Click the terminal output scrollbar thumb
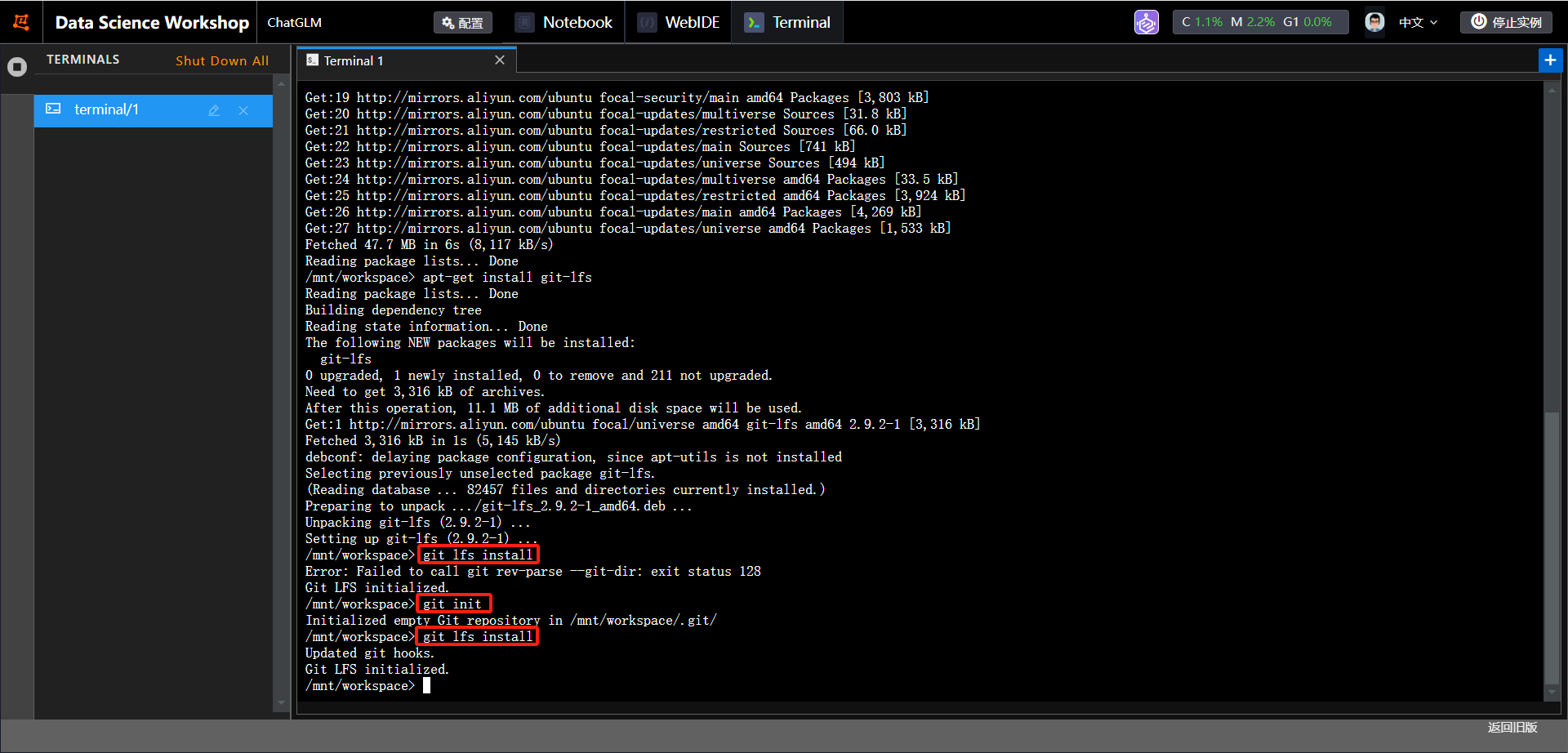 1552,548
